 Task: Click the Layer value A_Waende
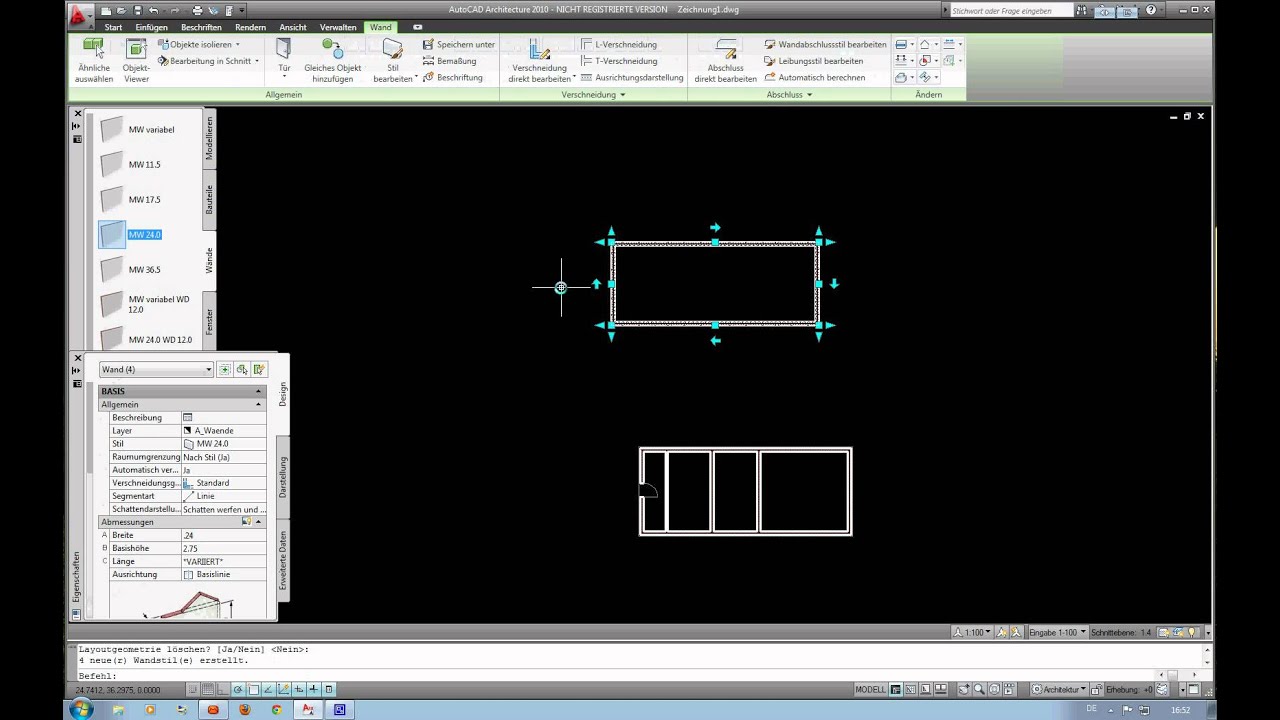[x=224, y=431]
